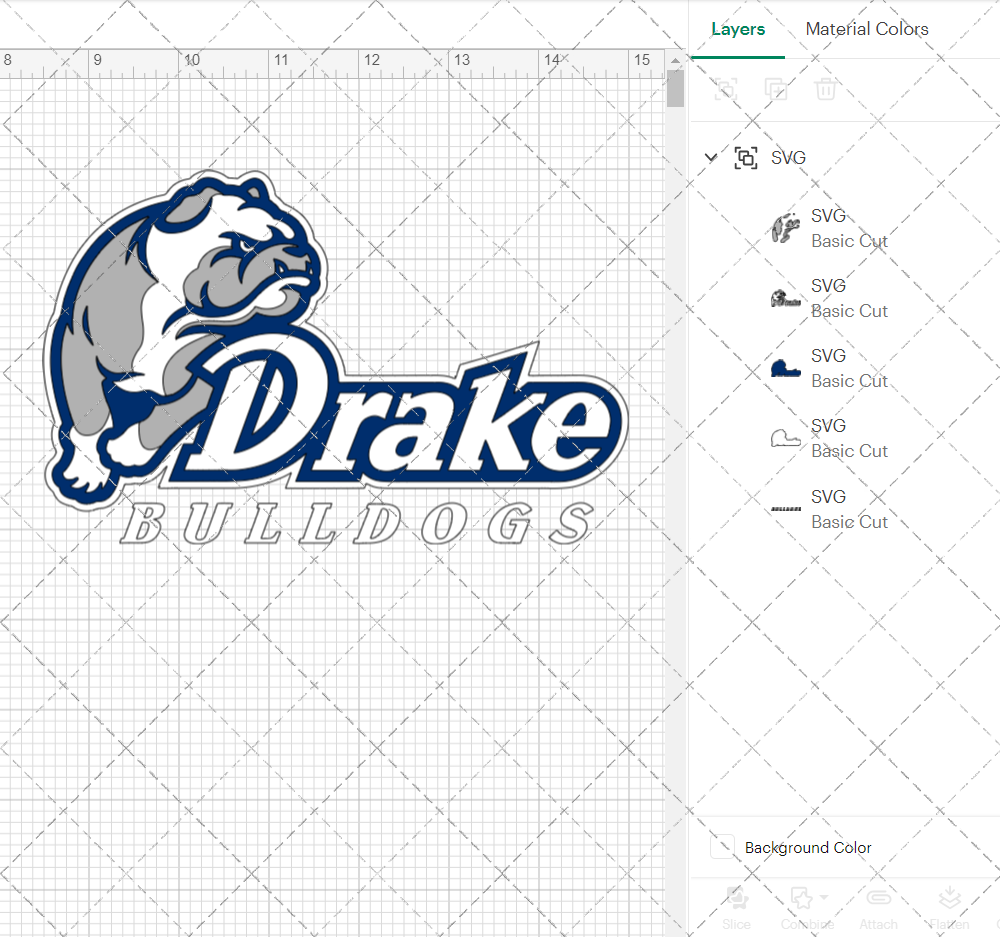Click the Attach tool
Viewport: 1000px width, 937px height.
(878, 907)
